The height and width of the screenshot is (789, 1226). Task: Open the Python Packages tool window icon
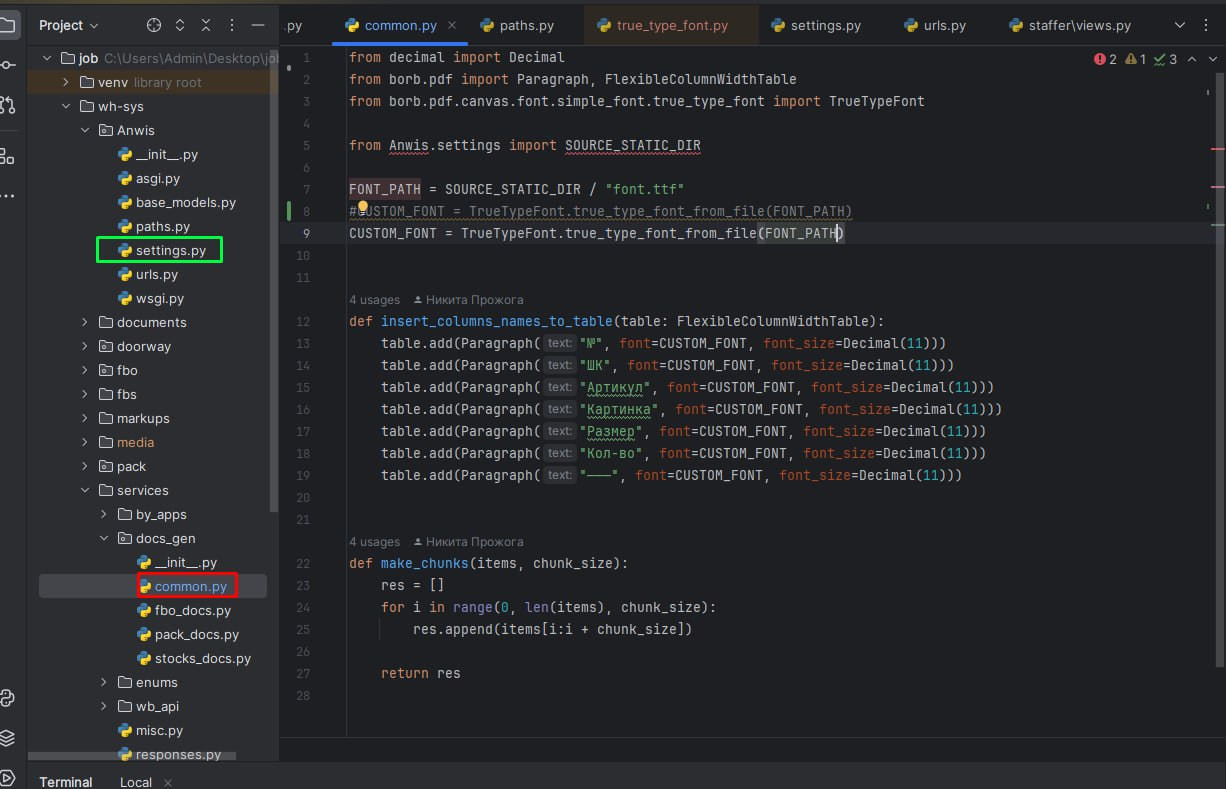click(8, 738)
